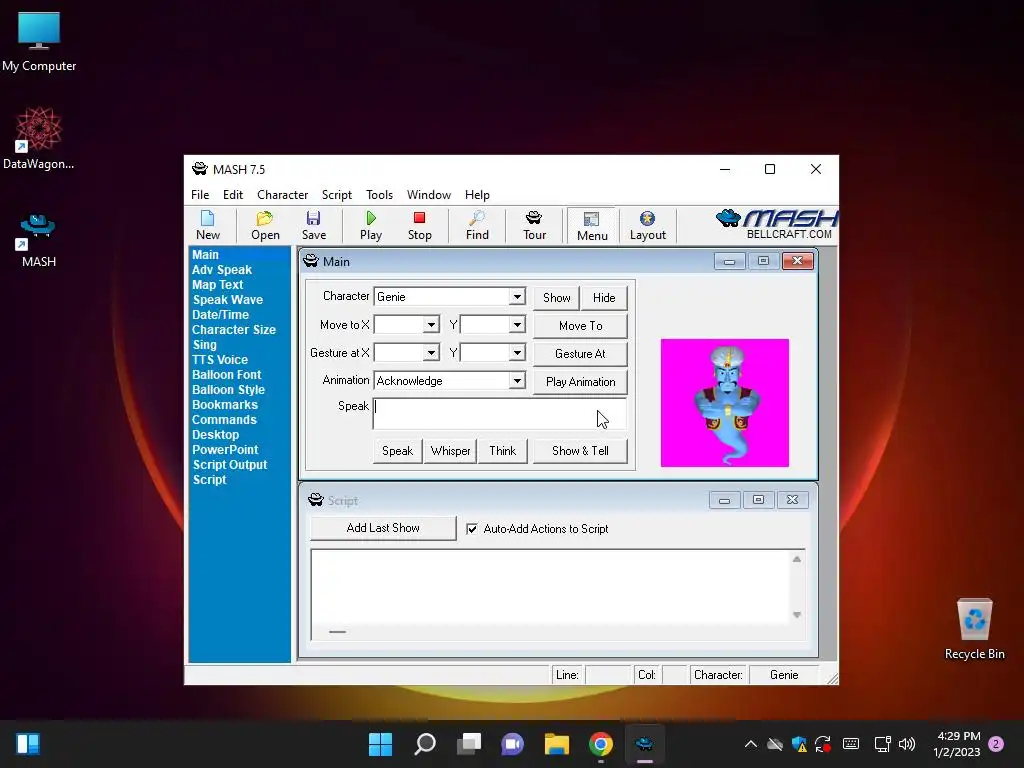Open volume control in system tray
Screen dimensions: 1024x768
[907, 744]
